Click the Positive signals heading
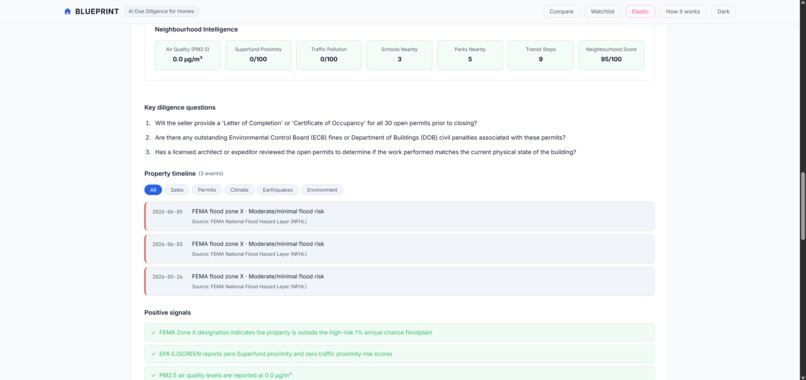 coord(168,313)
